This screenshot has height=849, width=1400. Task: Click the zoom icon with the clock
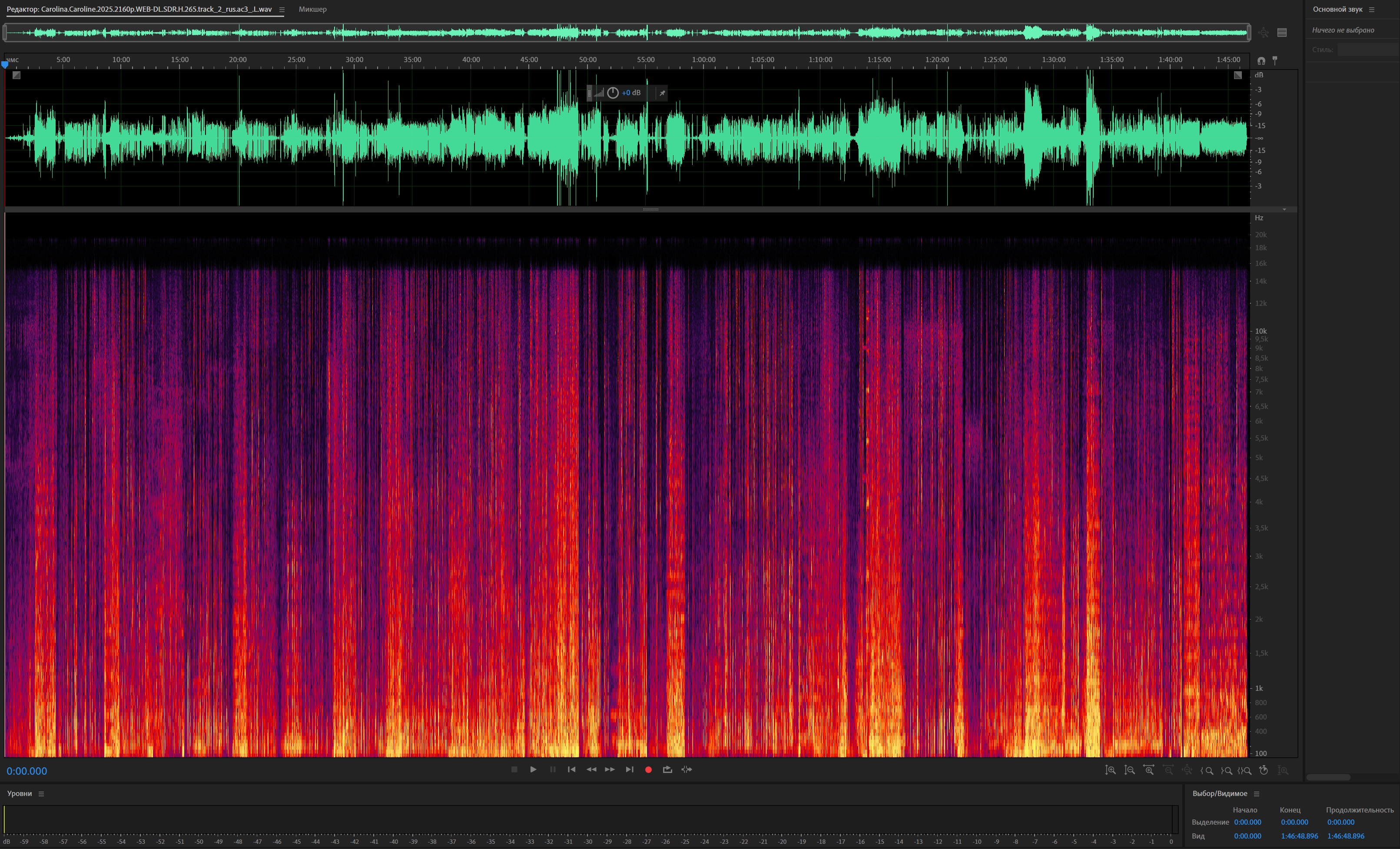tap(1264, 770)
